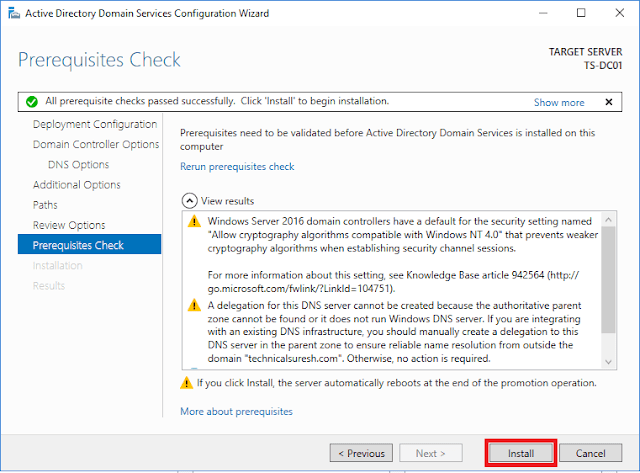Collapse the View results section
Screen dimensions: 640x473
[189, 201]
